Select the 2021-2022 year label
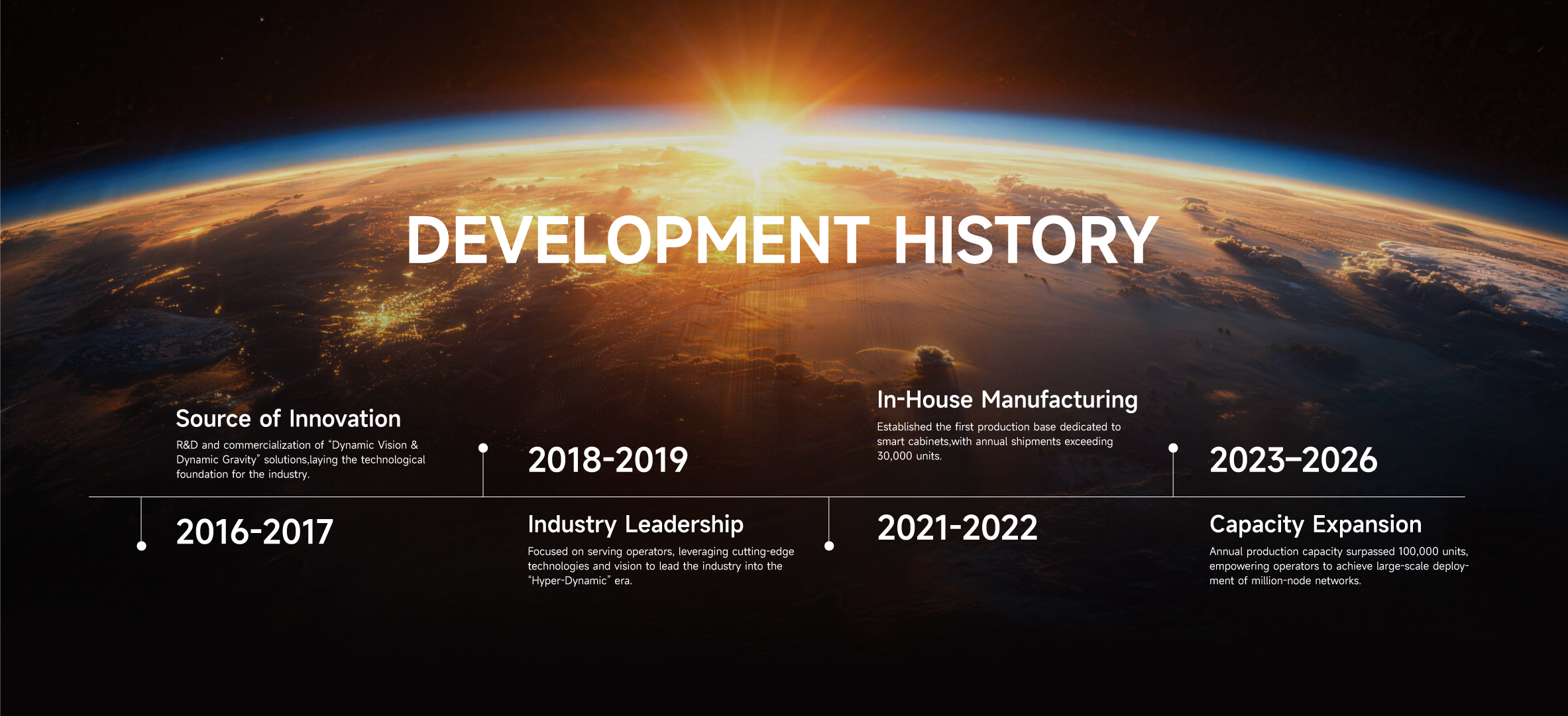This screenshot has width=1568, height=716. point(957,528)
